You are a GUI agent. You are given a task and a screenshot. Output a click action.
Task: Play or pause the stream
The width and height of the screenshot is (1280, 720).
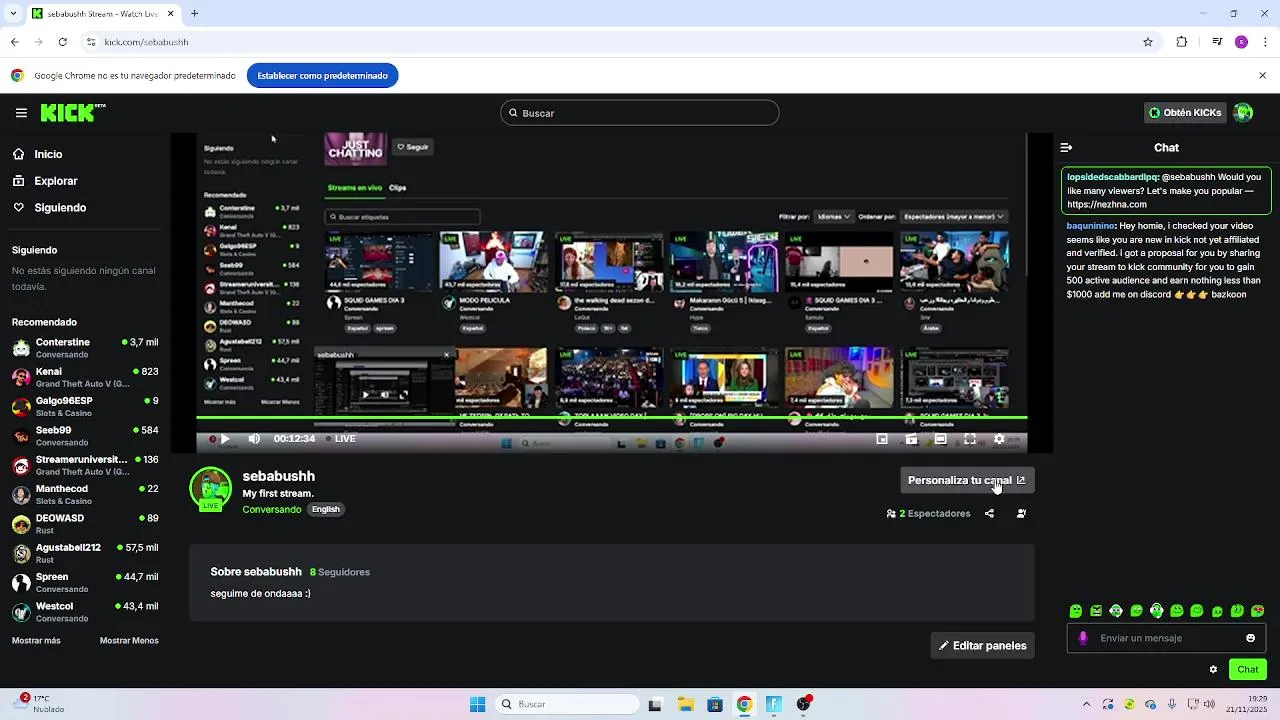pos(225,439)
